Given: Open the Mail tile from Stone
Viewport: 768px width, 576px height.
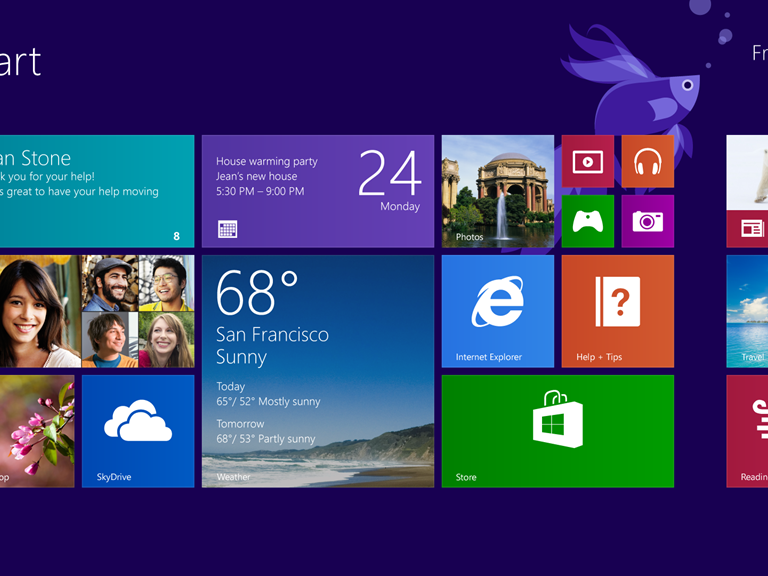Looking at the screenshot, I should pos(97,191).
